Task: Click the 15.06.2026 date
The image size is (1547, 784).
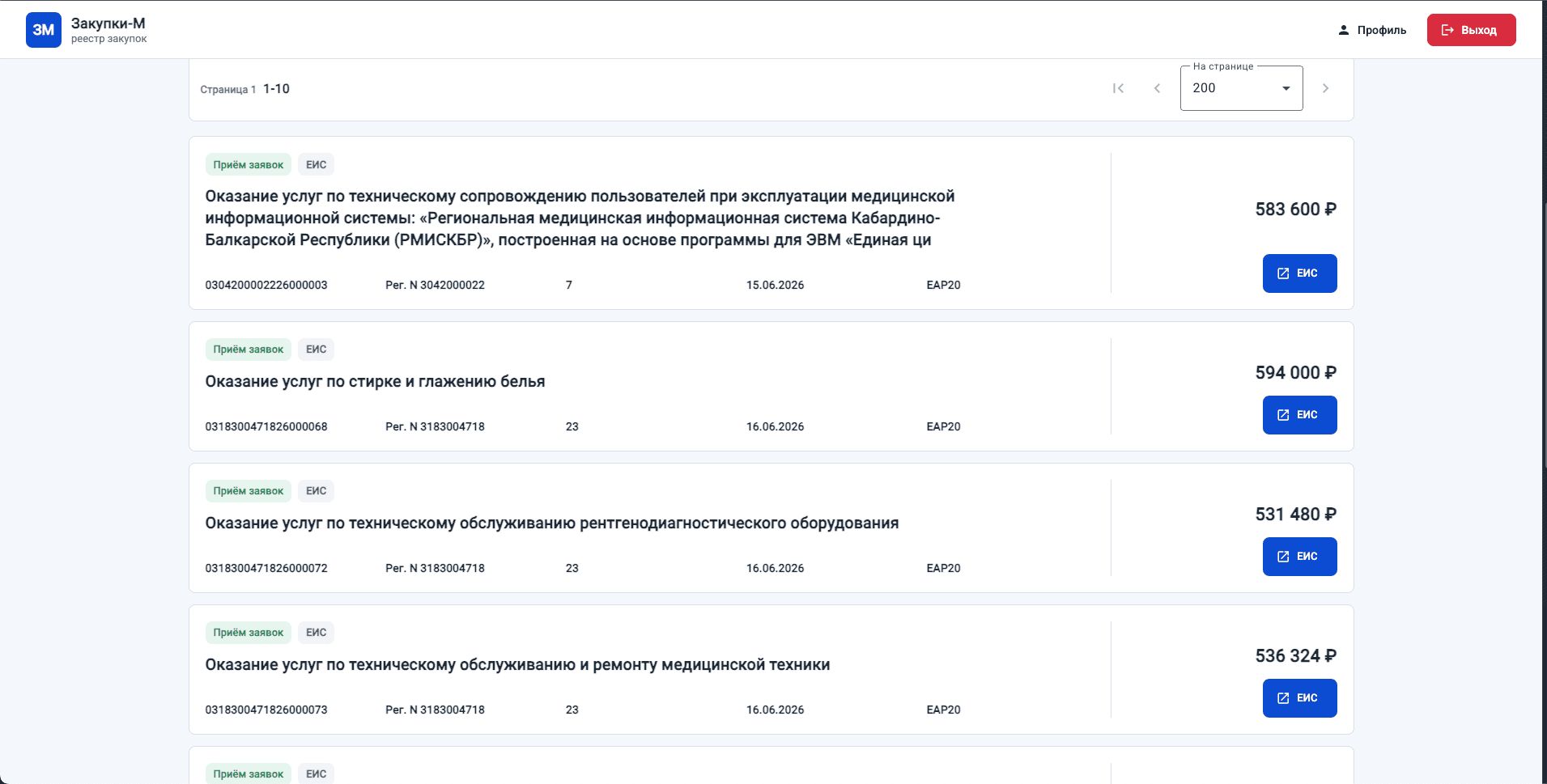Action: pyautogui.click(x=775, y=285)
